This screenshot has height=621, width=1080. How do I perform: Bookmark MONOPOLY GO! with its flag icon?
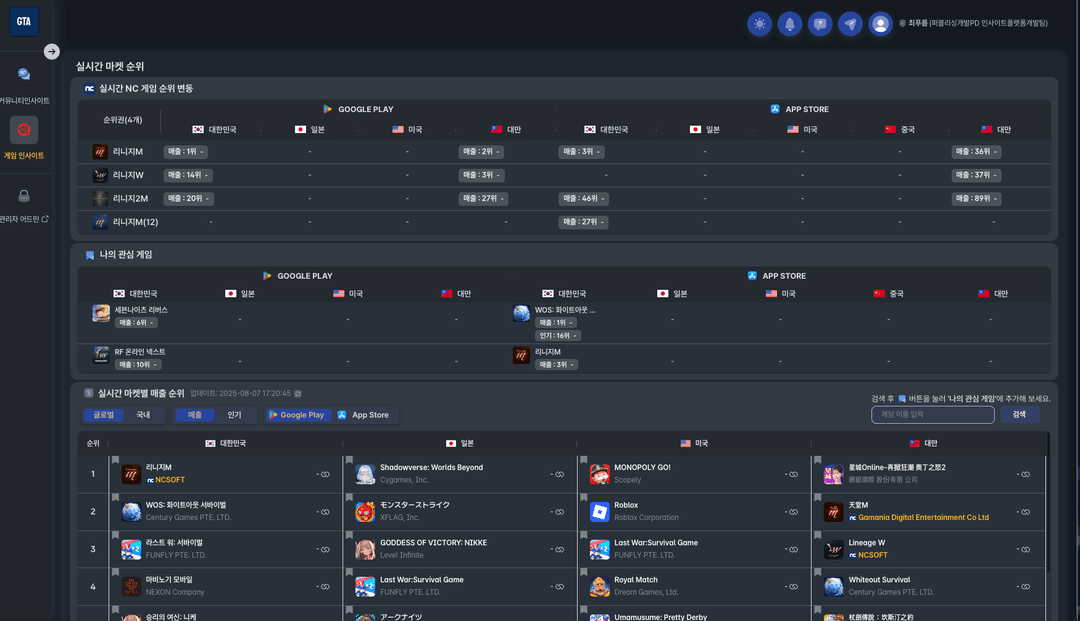[583, 461]
